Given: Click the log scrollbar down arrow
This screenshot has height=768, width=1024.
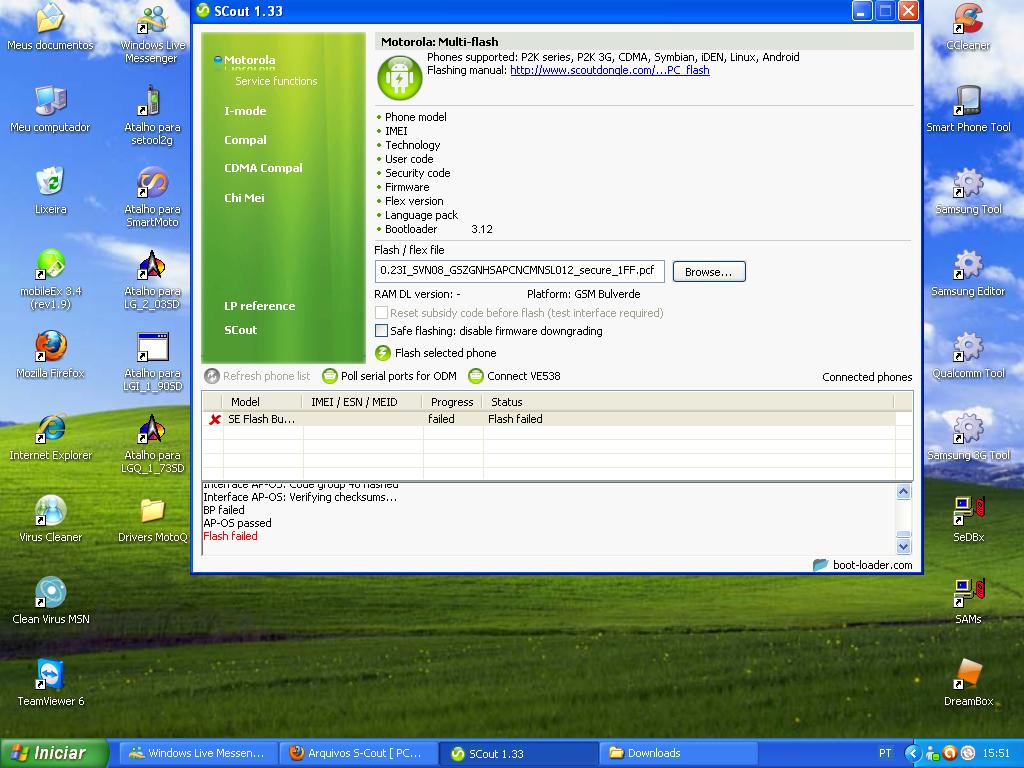Looking at the screenshot, I should [x=904, y=546].
